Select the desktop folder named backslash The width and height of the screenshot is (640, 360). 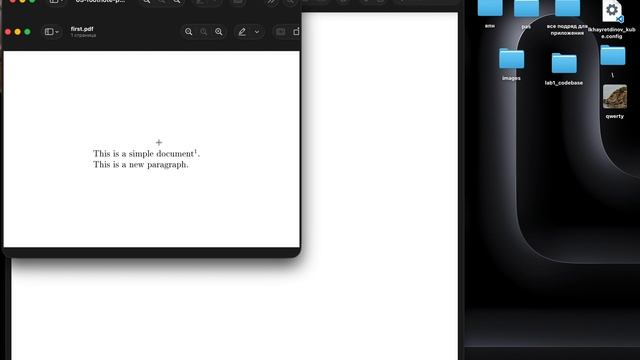(613, 56)
